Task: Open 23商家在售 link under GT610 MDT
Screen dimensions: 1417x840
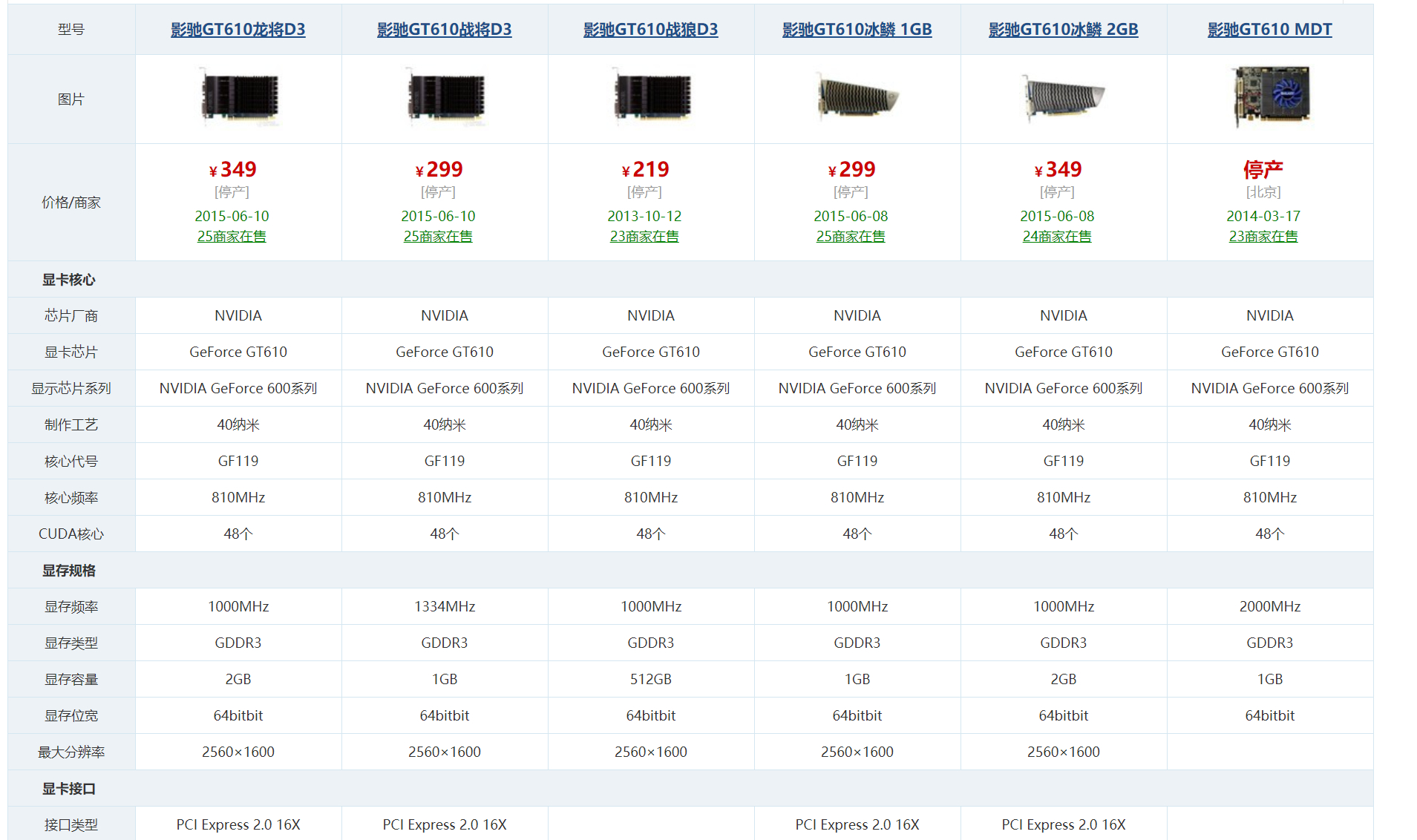Action: point(1263,236)
